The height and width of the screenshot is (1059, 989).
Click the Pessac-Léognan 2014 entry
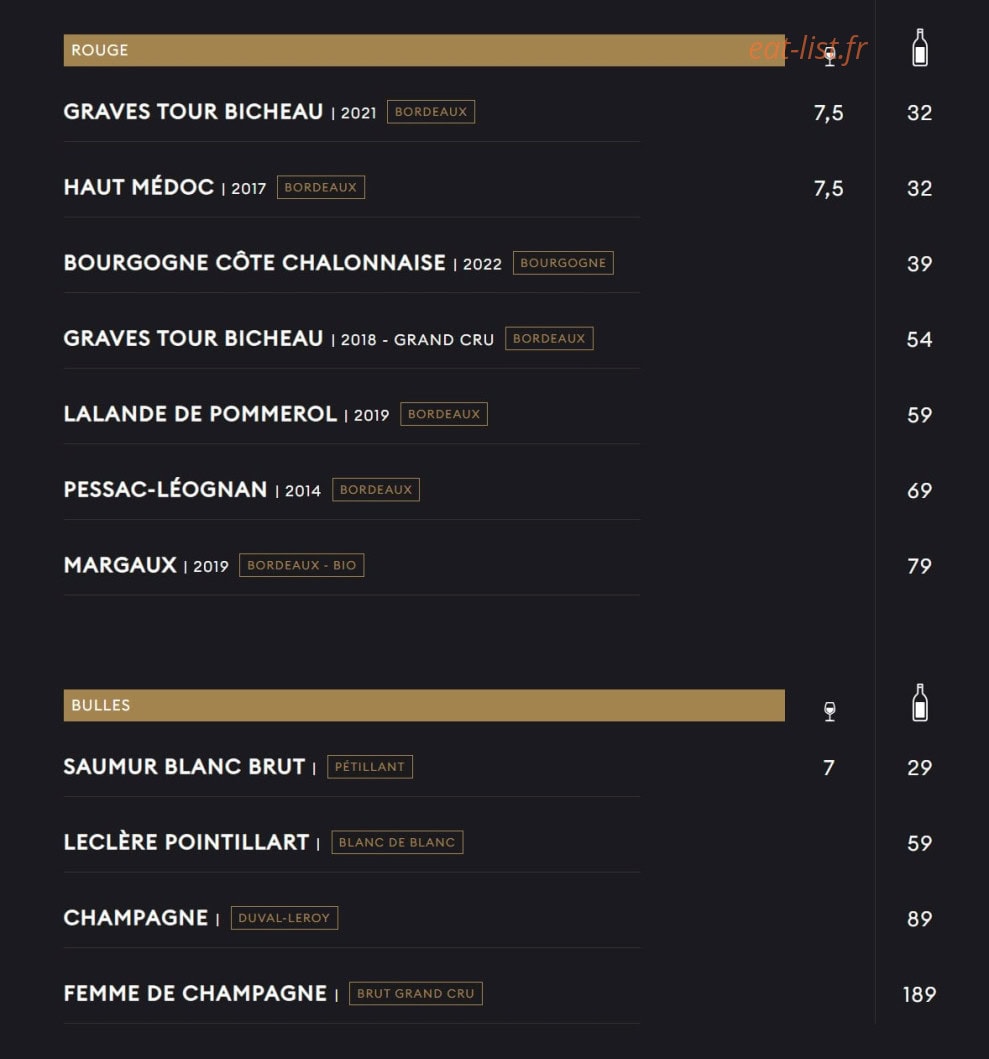192,490
